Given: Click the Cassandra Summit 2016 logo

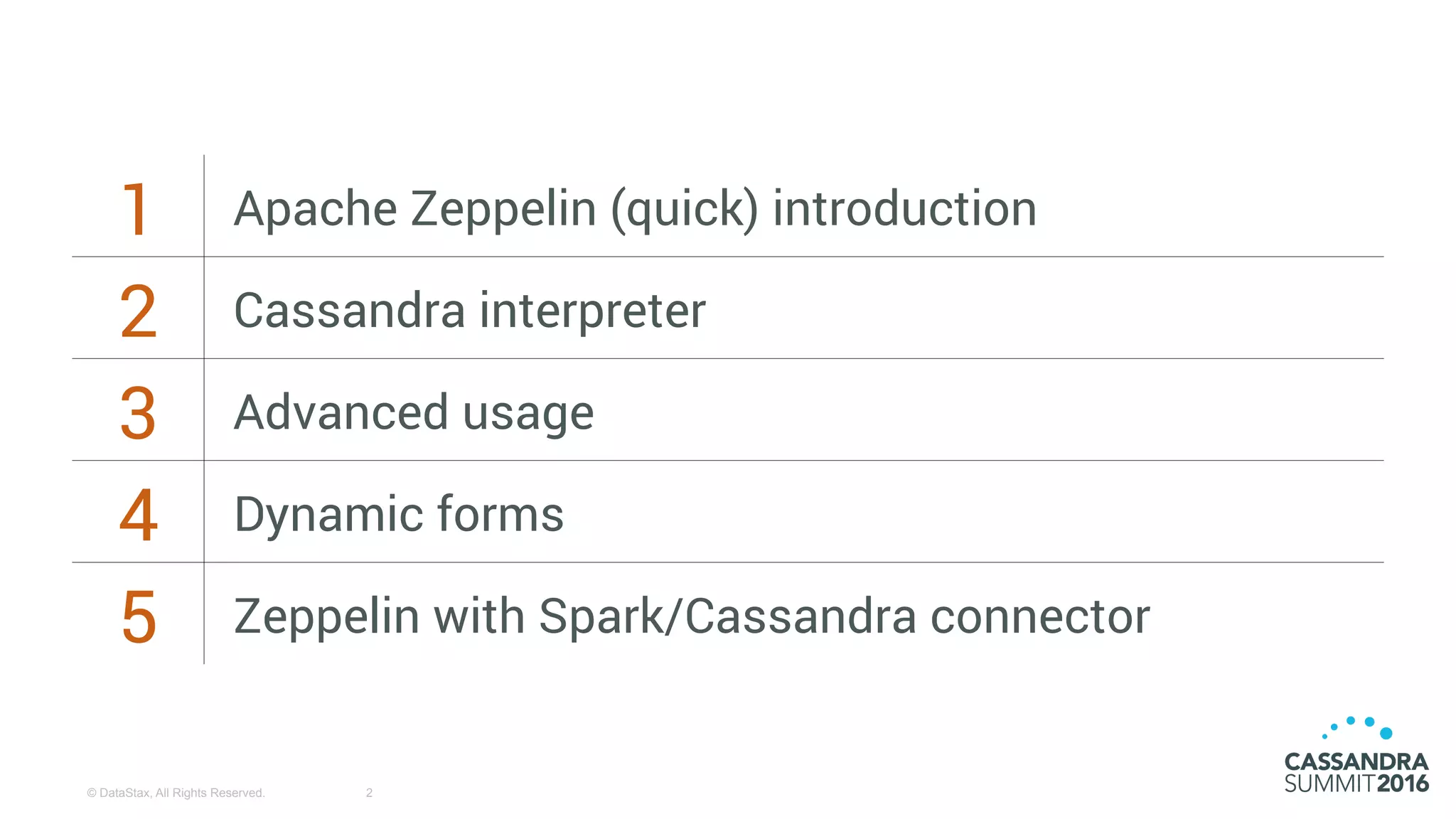Looking at the screenshot, I should pos(1356,755).
